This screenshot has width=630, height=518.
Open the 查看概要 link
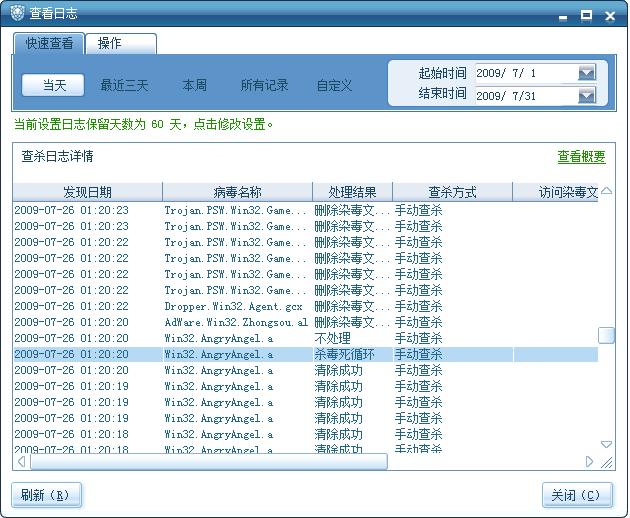coord(581,156)
